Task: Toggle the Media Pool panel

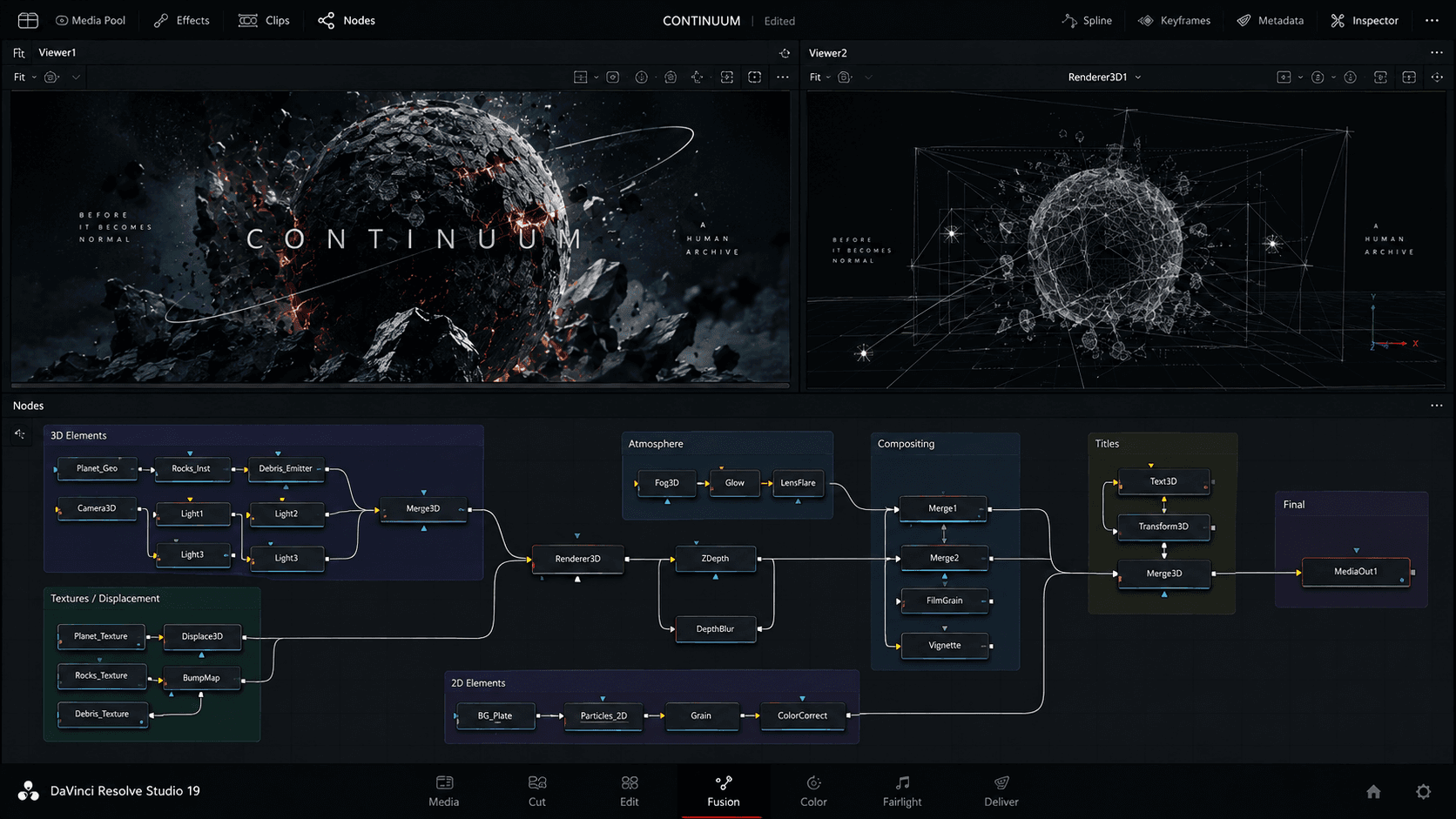Action: click(x=91, y=20)
